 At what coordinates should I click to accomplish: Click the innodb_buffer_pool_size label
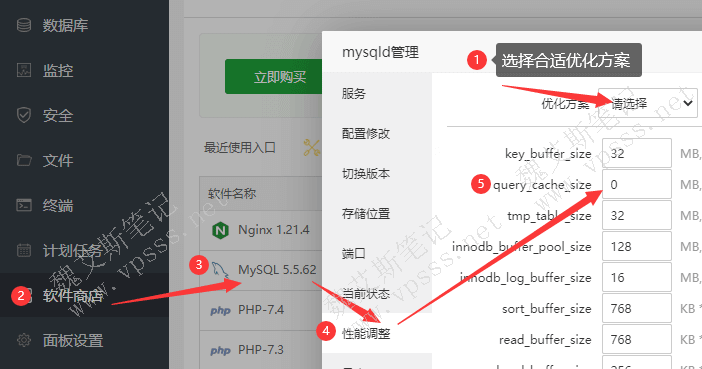tap(522, 247)
